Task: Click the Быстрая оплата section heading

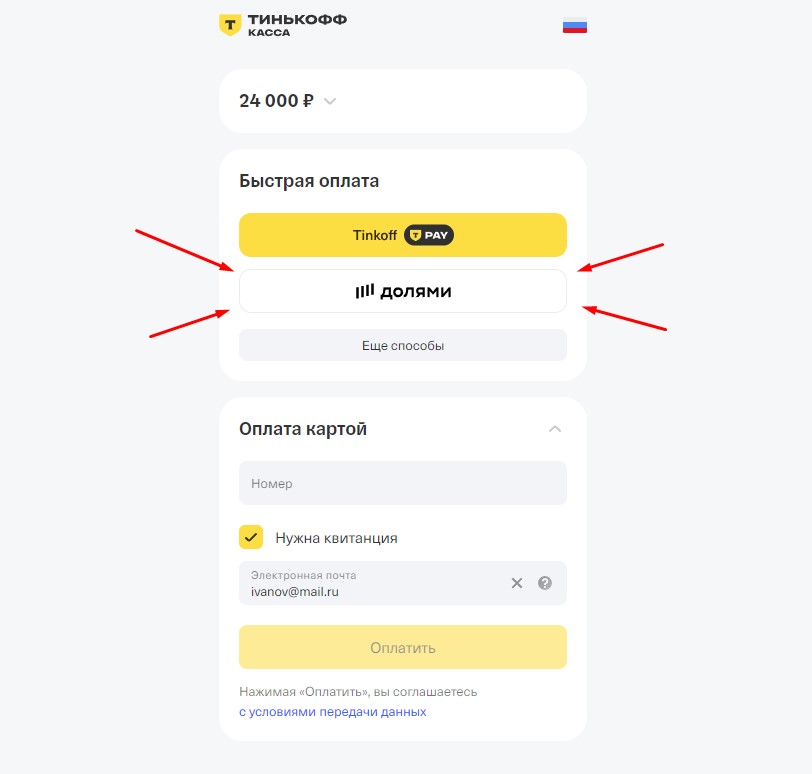Action: pyautogui.click(x=309, y=181)
